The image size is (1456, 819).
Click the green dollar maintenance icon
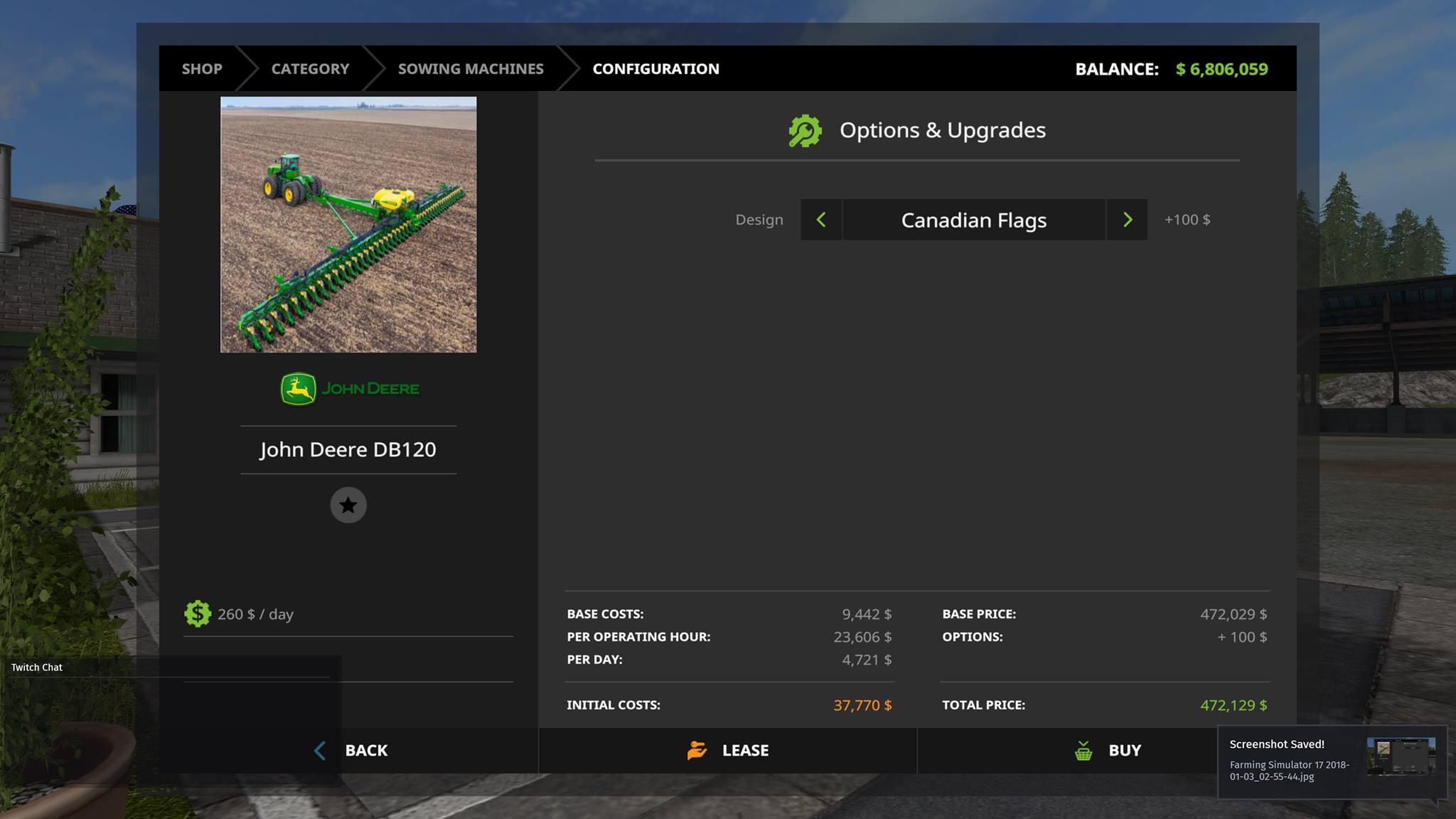pos(198,614)
